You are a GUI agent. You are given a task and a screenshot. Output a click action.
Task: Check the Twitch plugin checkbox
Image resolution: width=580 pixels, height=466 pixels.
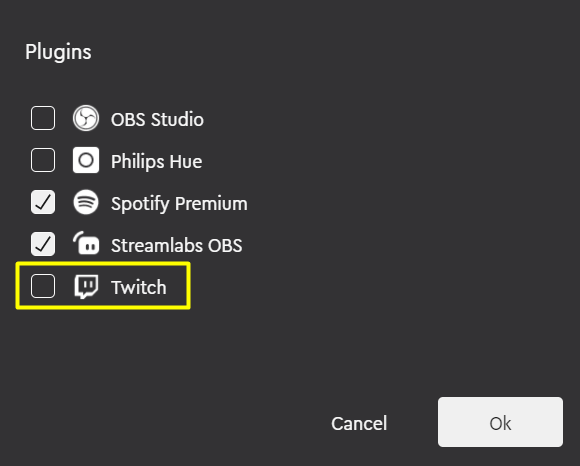tap(43, 286)
